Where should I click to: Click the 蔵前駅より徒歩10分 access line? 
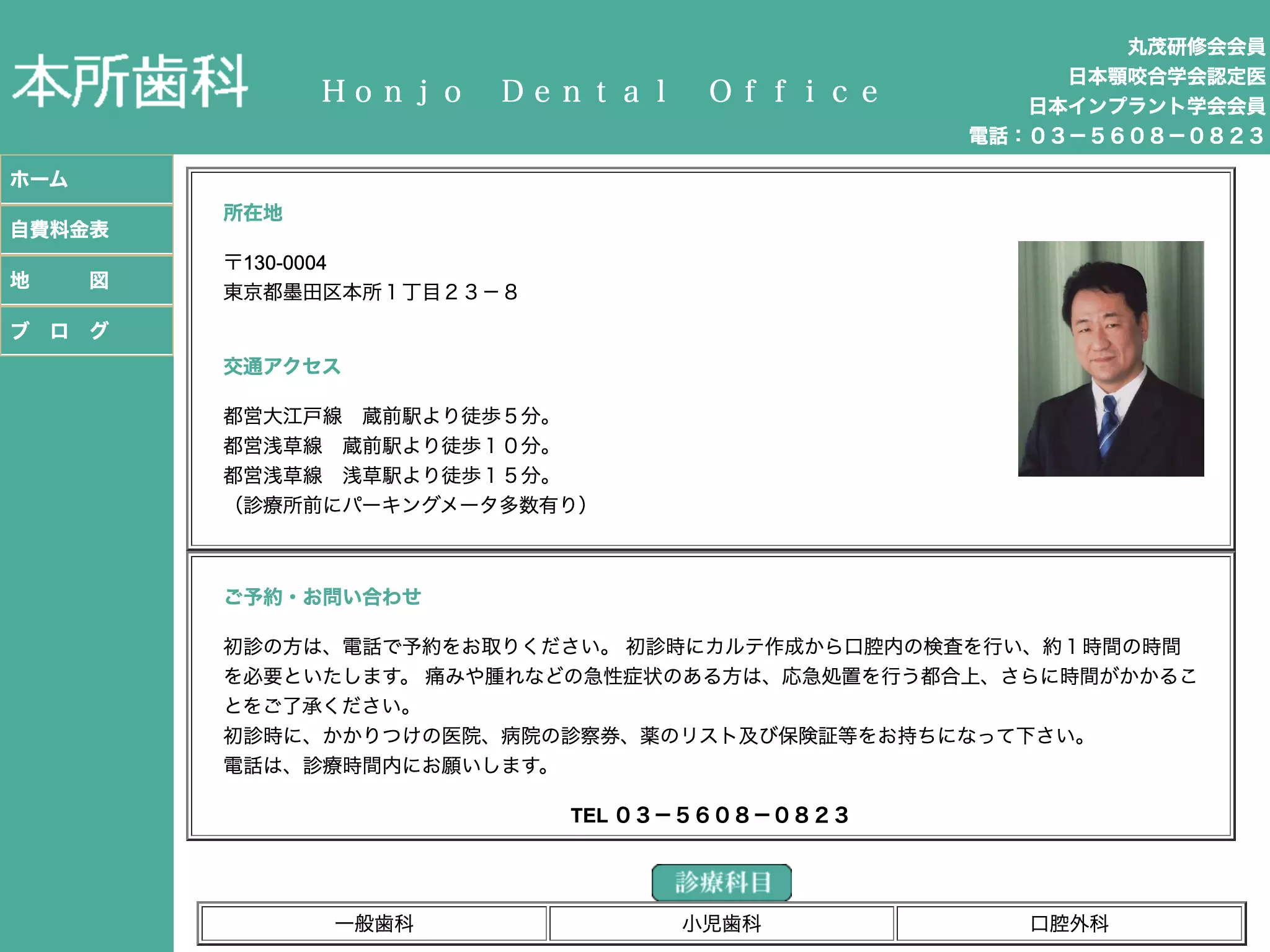pyautogui.click(x=388, y=446)
